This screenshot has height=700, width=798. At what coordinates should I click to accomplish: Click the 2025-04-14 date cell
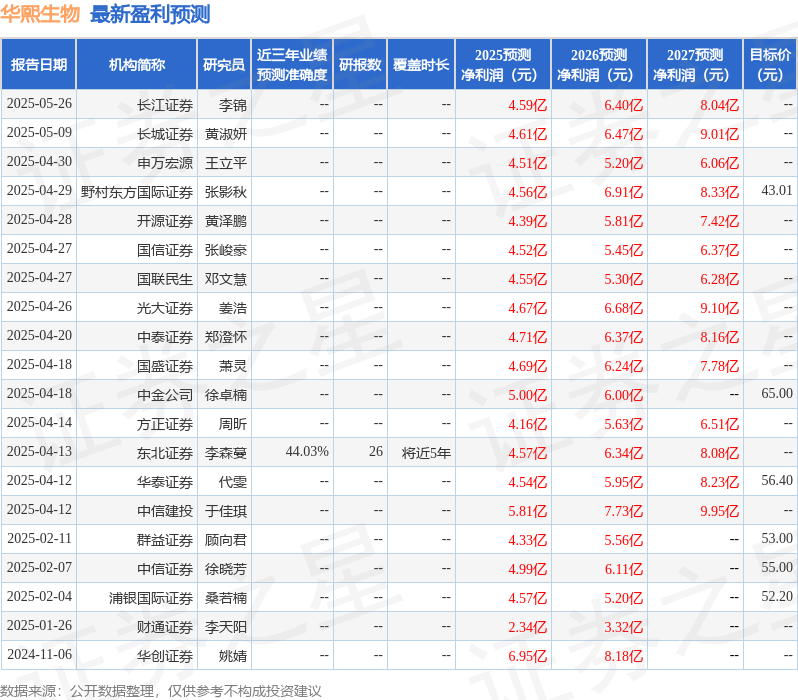click(39, 423)
